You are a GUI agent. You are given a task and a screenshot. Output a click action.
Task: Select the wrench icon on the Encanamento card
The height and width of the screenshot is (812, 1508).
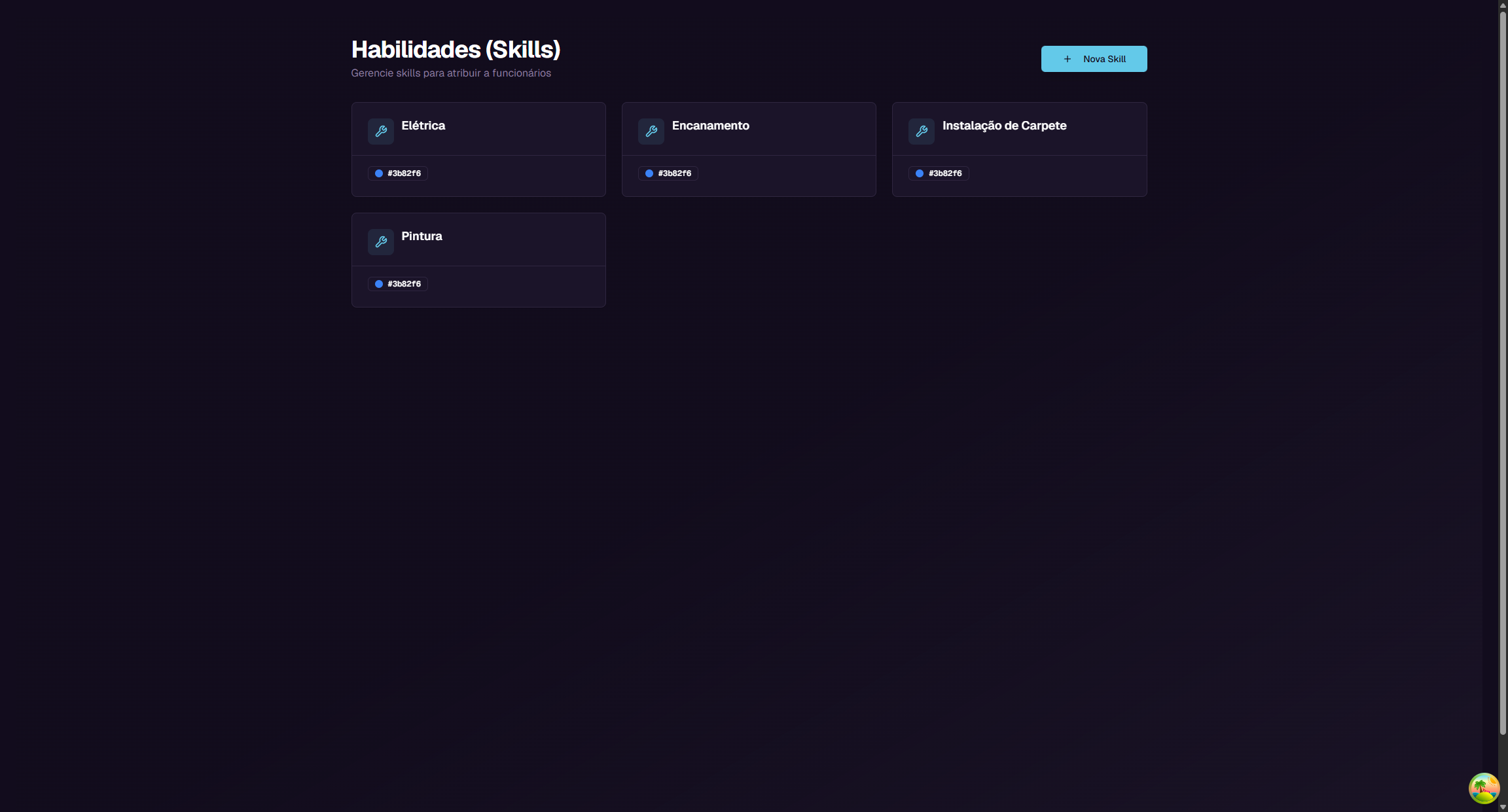tap(651, 131)
